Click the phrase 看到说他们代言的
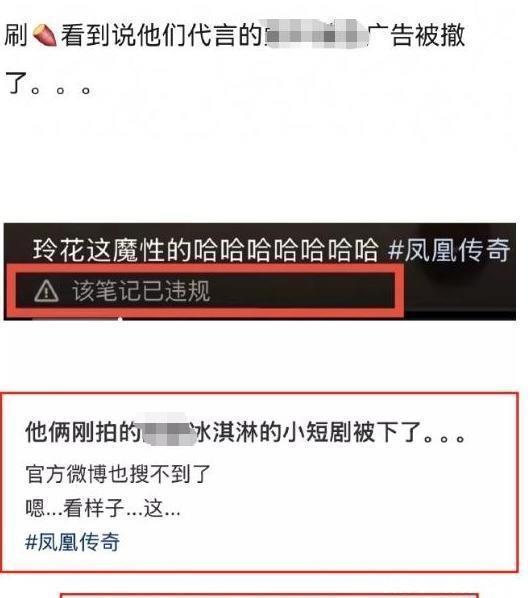Viewport: 530px width, 598px height. click(x=162, y=35)
